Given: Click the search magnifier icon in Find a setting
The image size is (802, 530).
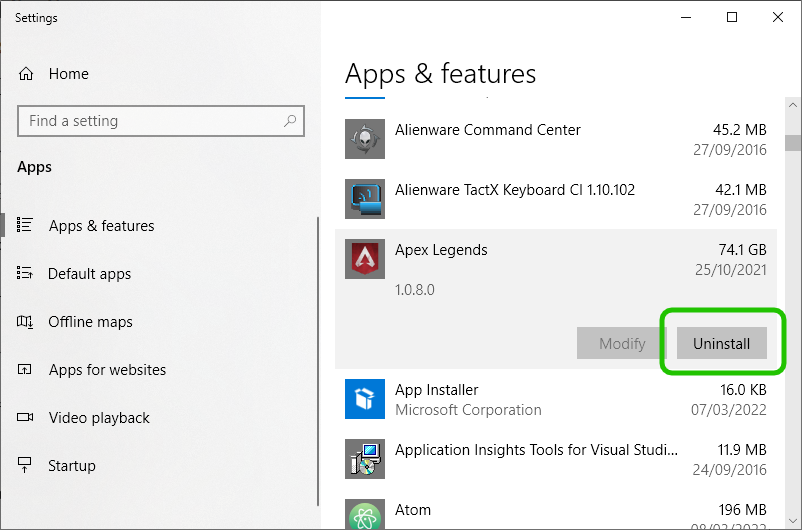Looking at the screenshot, I should coord(290,121).
